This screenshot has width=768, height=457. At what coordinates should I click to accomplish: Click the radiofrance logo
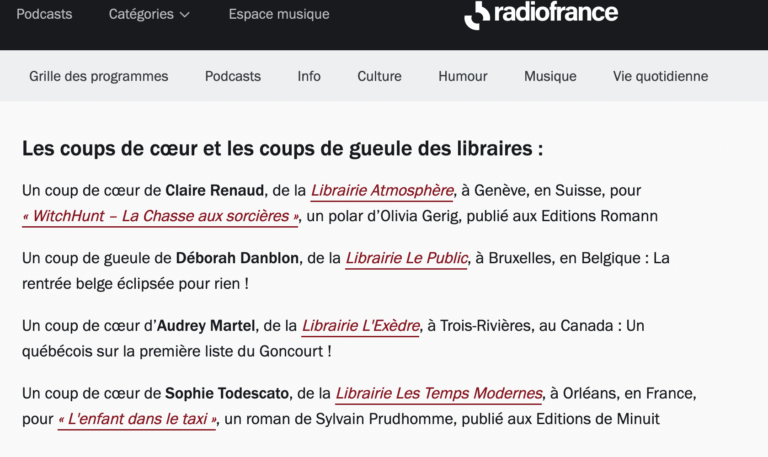click(541, 14)
